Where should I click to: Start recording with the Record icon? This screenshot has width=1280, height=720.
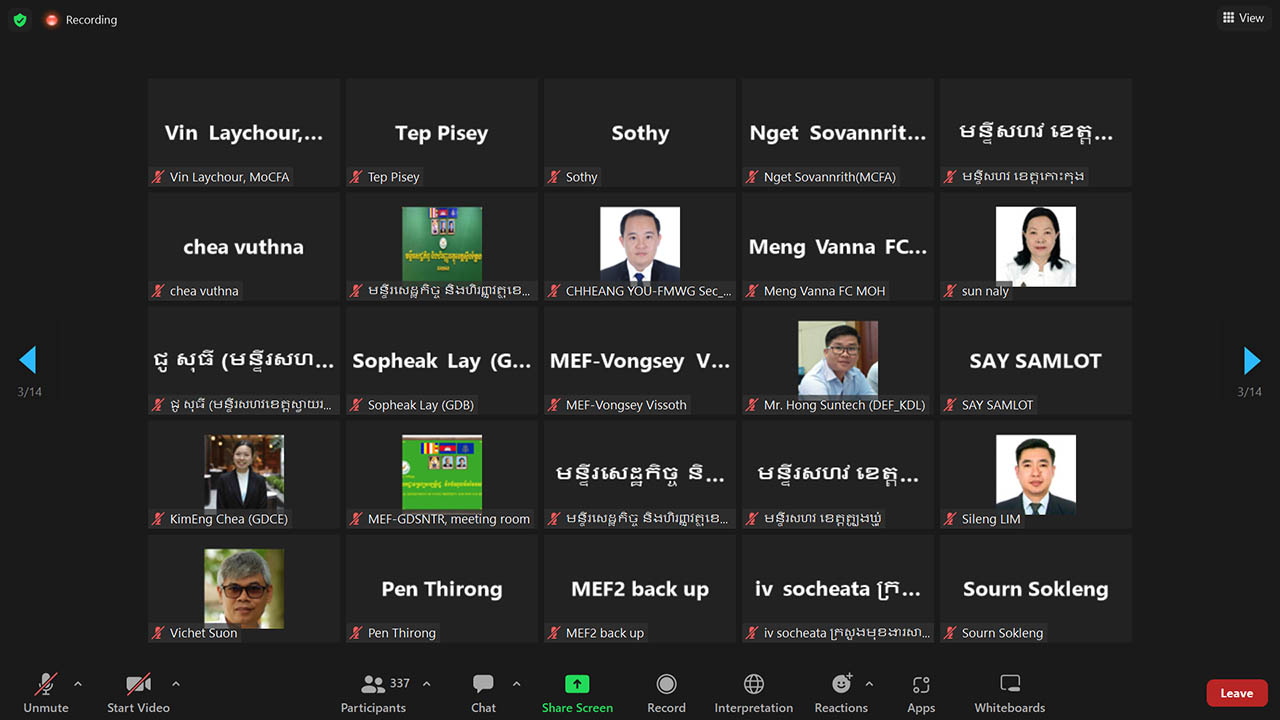[x=666, y=684]
